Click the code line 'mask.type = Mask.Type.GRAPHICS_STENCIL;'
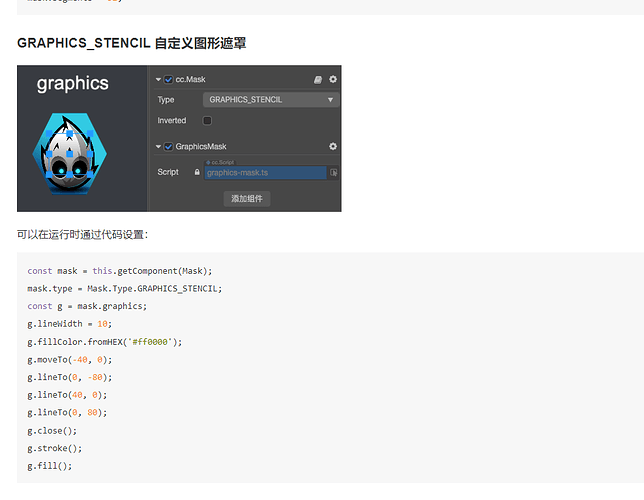This screenshot has height=500, width=644. point(124,289)
